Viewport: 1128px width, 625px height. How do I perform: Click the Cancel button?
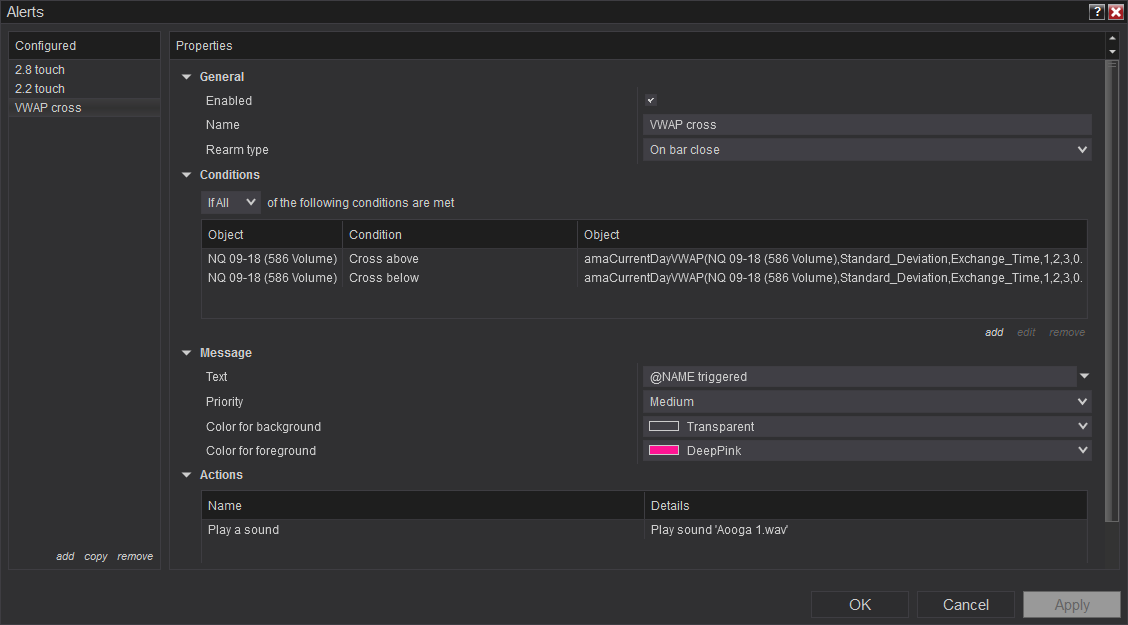pos(966,605)
